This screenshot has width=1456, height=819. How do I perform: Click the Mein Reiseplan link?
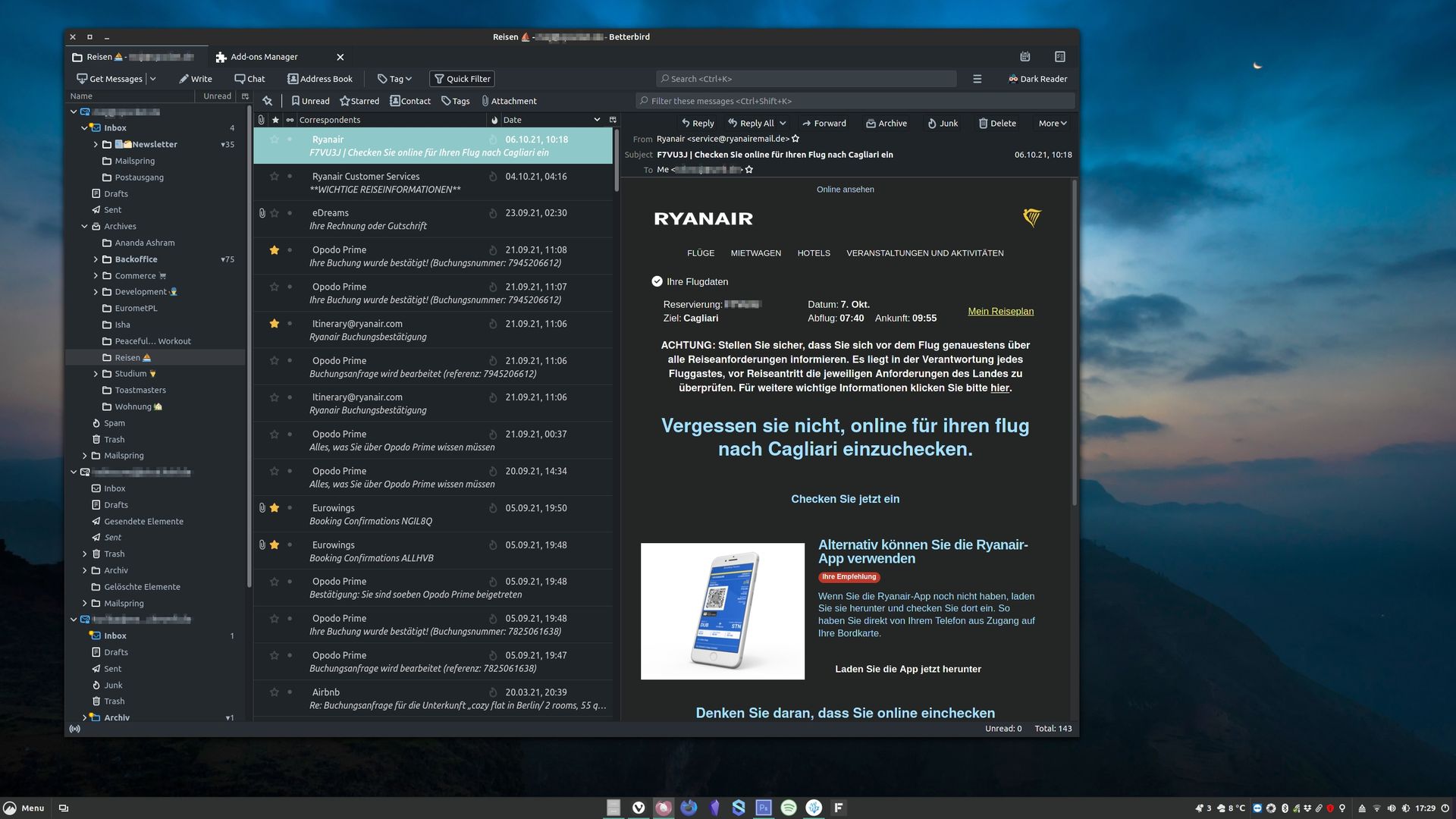1000,311
